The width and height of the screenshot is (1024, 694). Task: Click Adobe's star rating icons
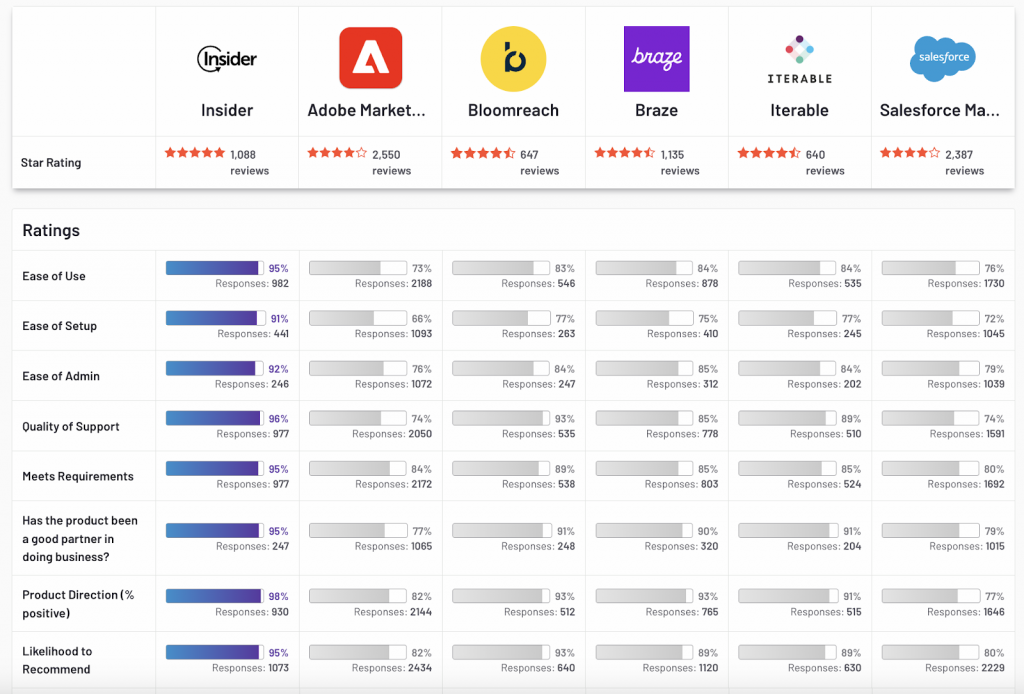tap(337, 153)
